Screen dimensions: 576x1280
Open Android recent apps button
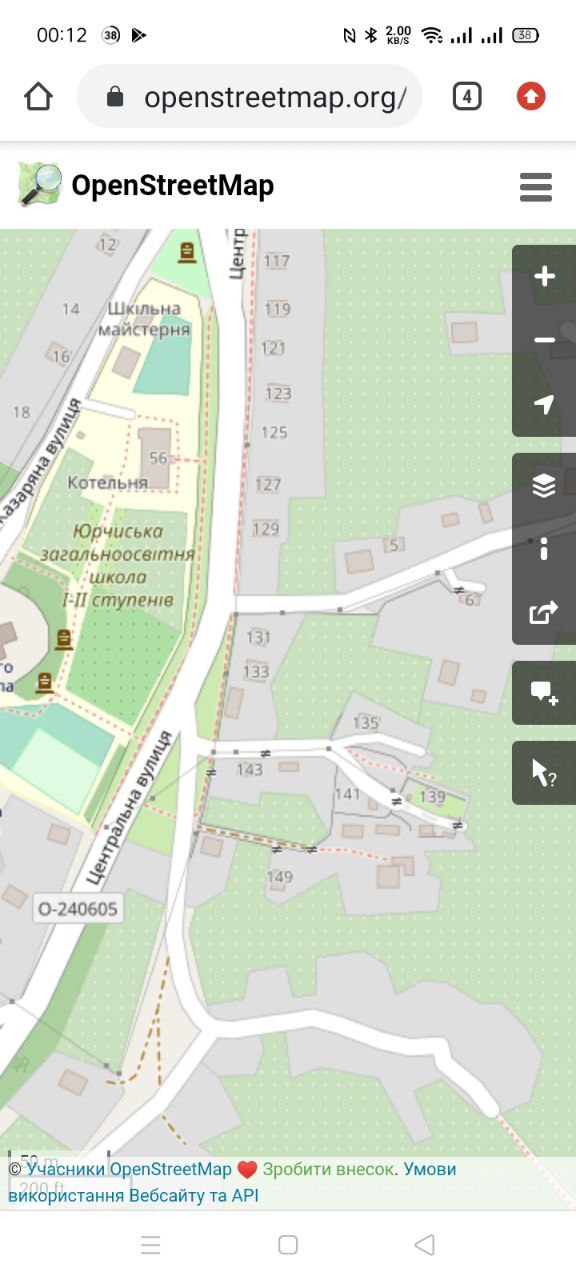[x=151, y=1245]
